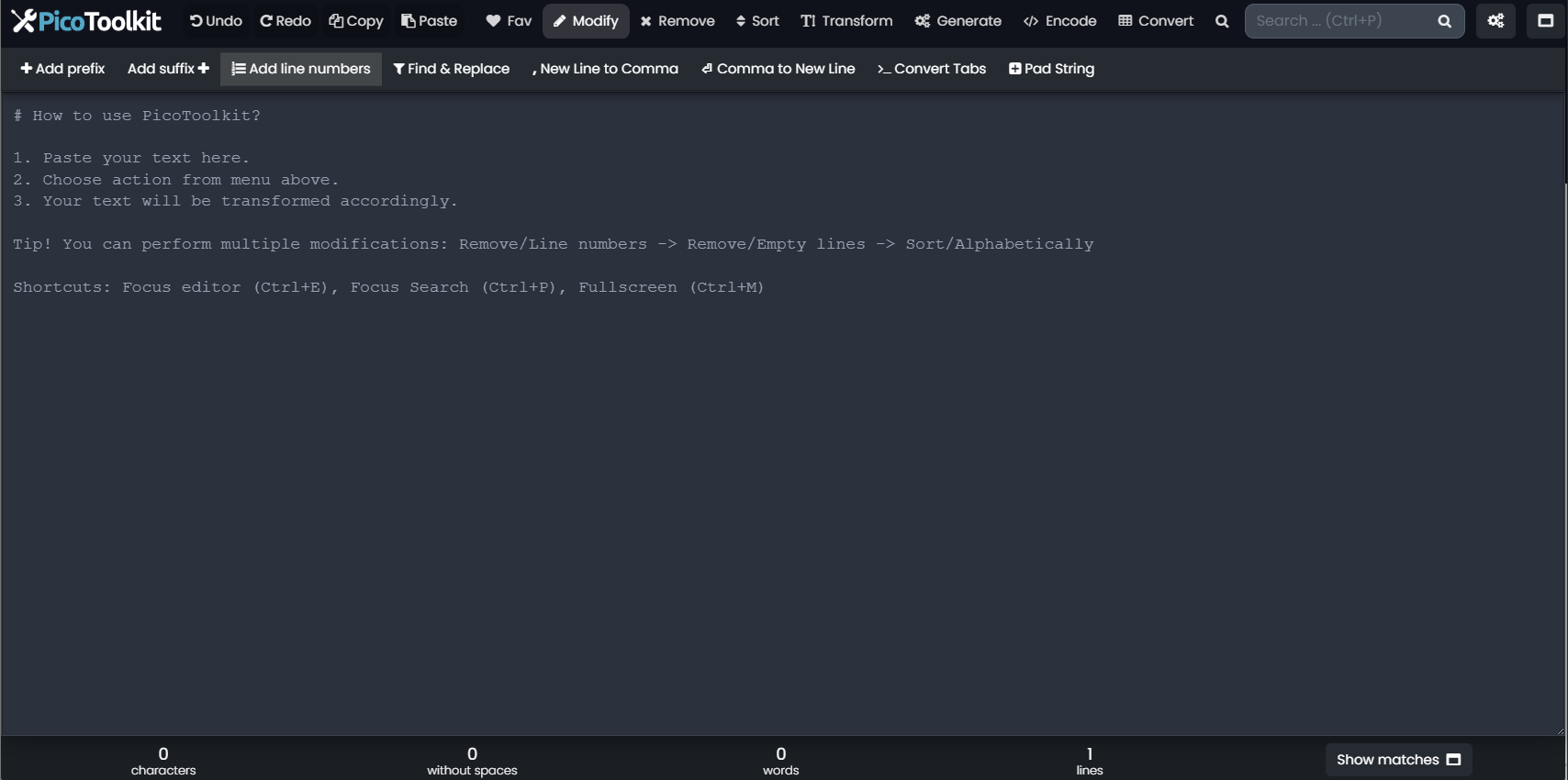This screenshot has height=780, width=1568.
Task: Click the '2. Choose action from menu above.' line
Action: 176,180
